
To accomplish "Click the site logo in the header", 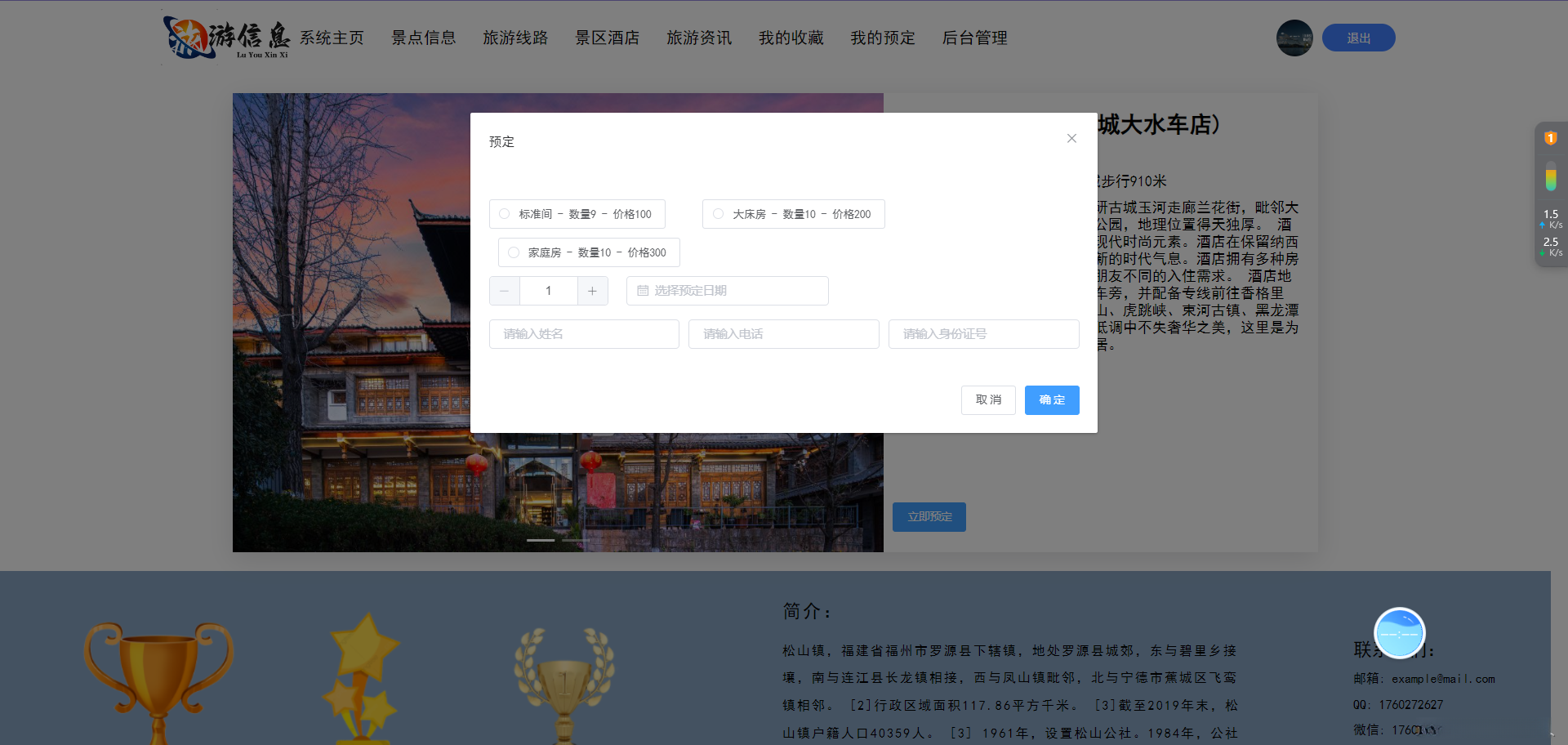I will [x=226, y=38].
